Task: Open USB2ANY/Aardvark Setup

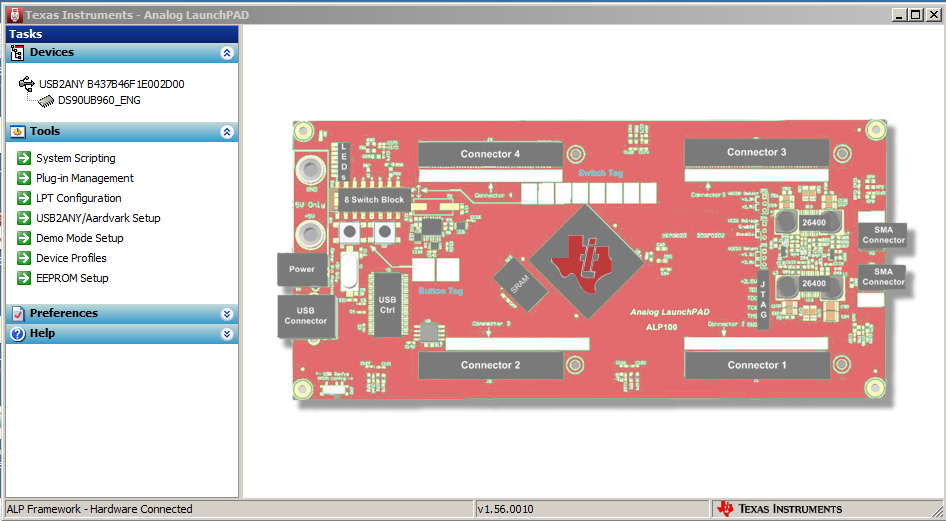Action: click(98, 218)
